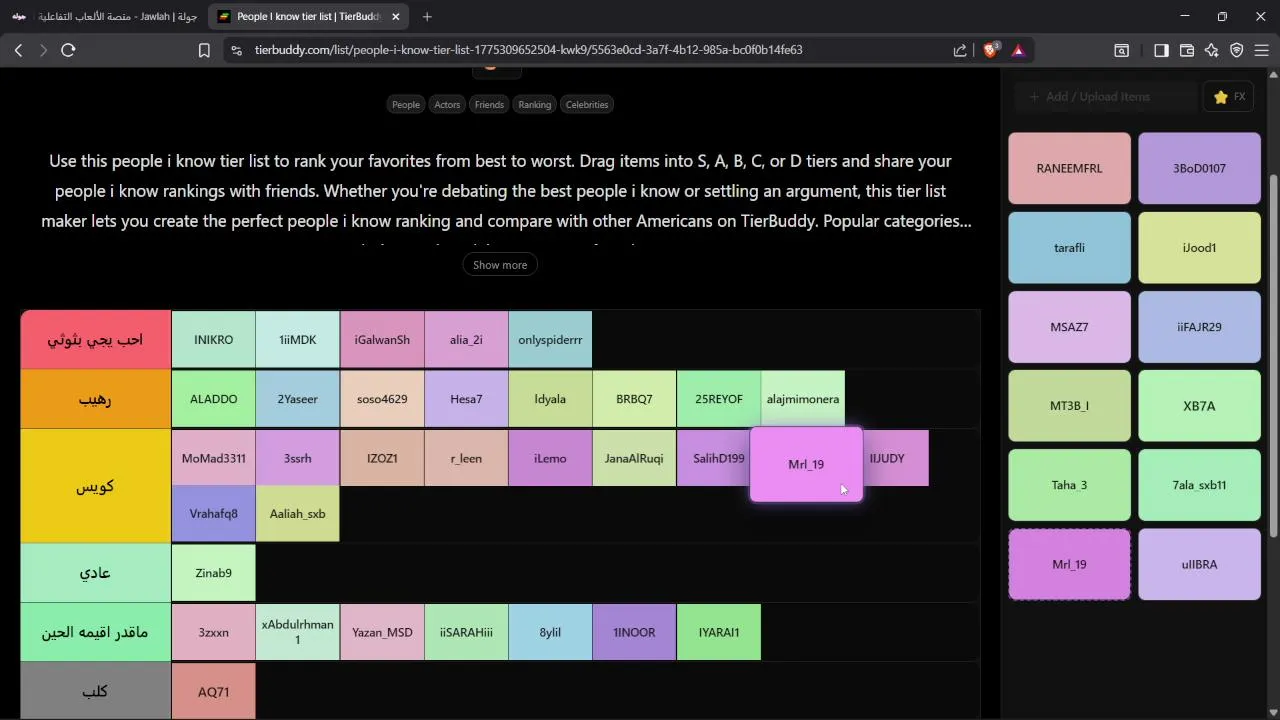1280x720 pixels.
Task: Open the tab search icon in toolbar
Action: [1122, 50]
